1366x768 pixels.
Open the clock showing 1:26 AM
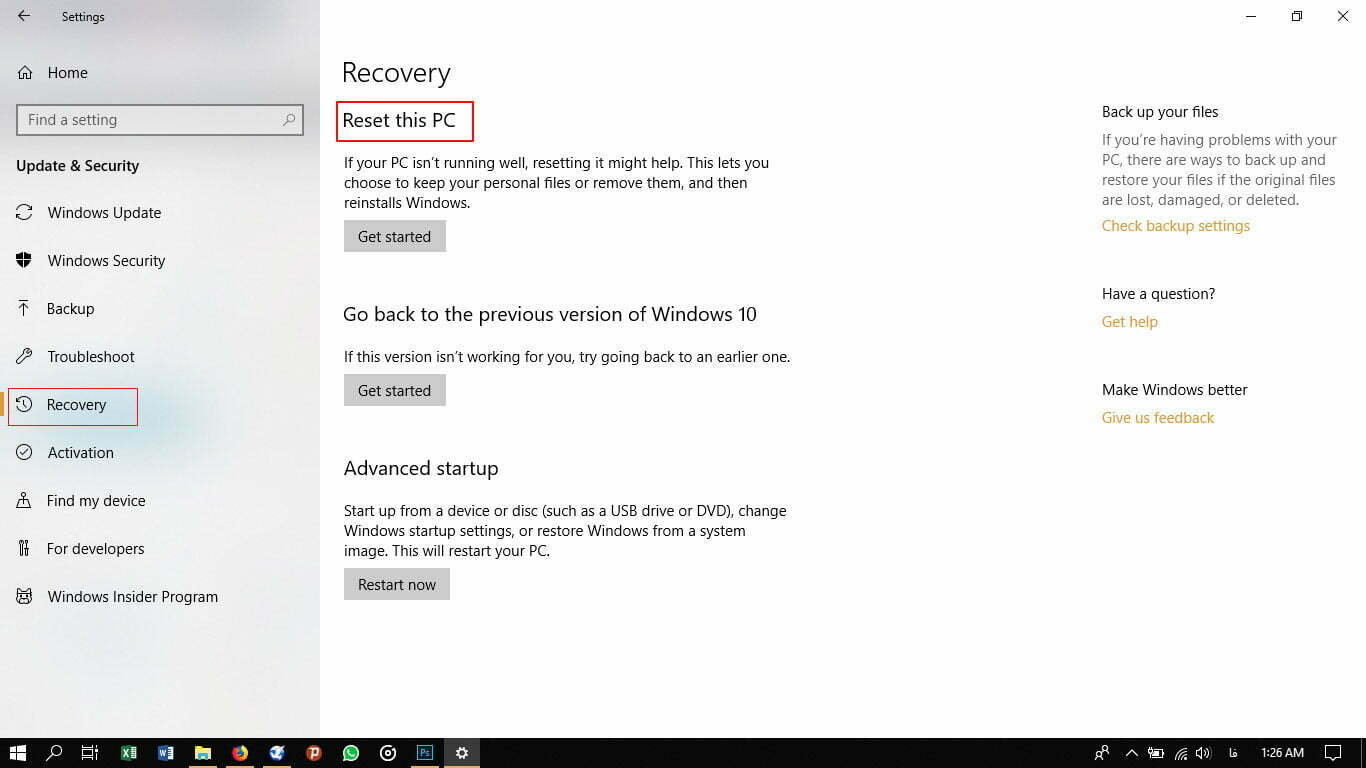coord(1282,753)
